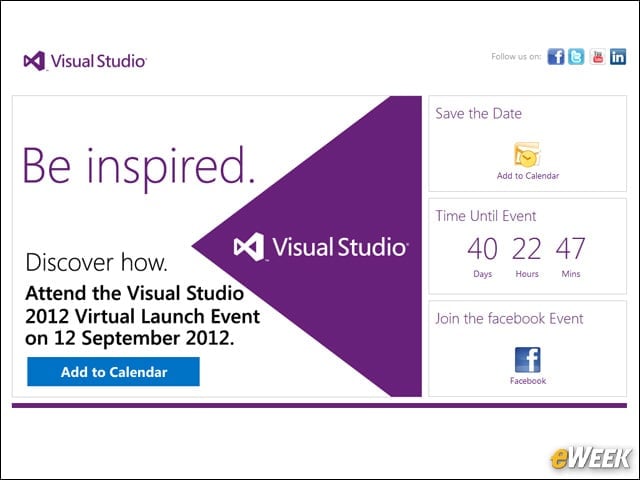Click the 'Discover how.' text
Viewport: 640px width, 480px height.
[x=96, y=262]
